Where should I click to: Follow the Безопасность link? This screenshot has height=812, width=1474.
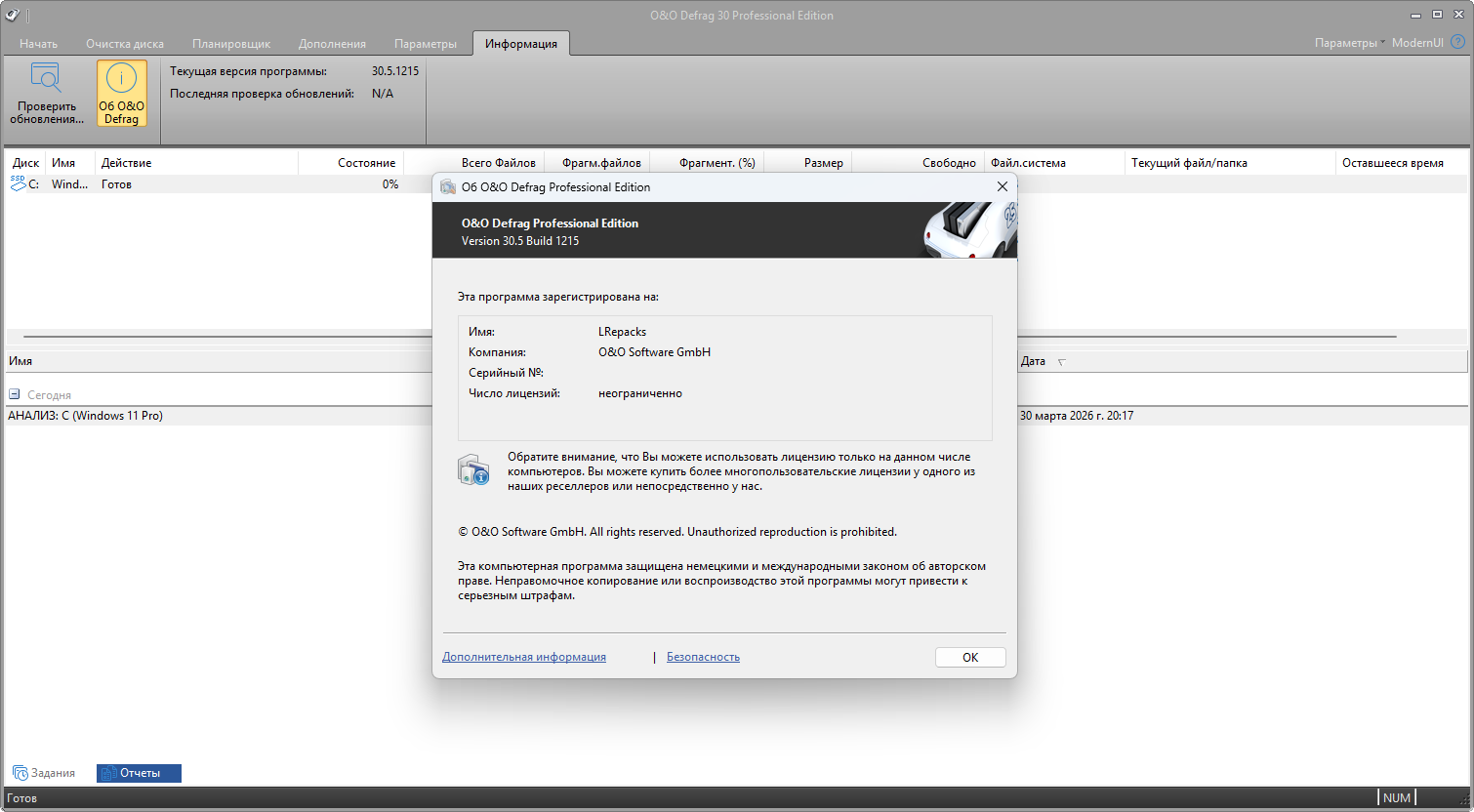coord(703,657)
